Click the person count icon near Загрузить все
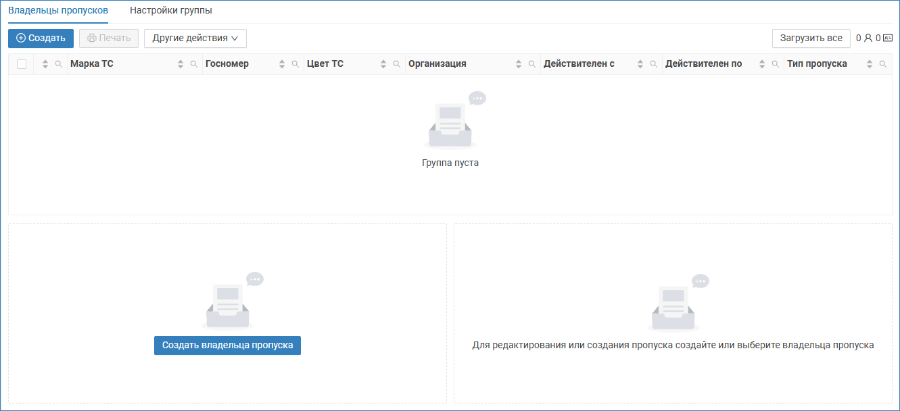This screenshot has width=900, height=411. coord(868,38)
